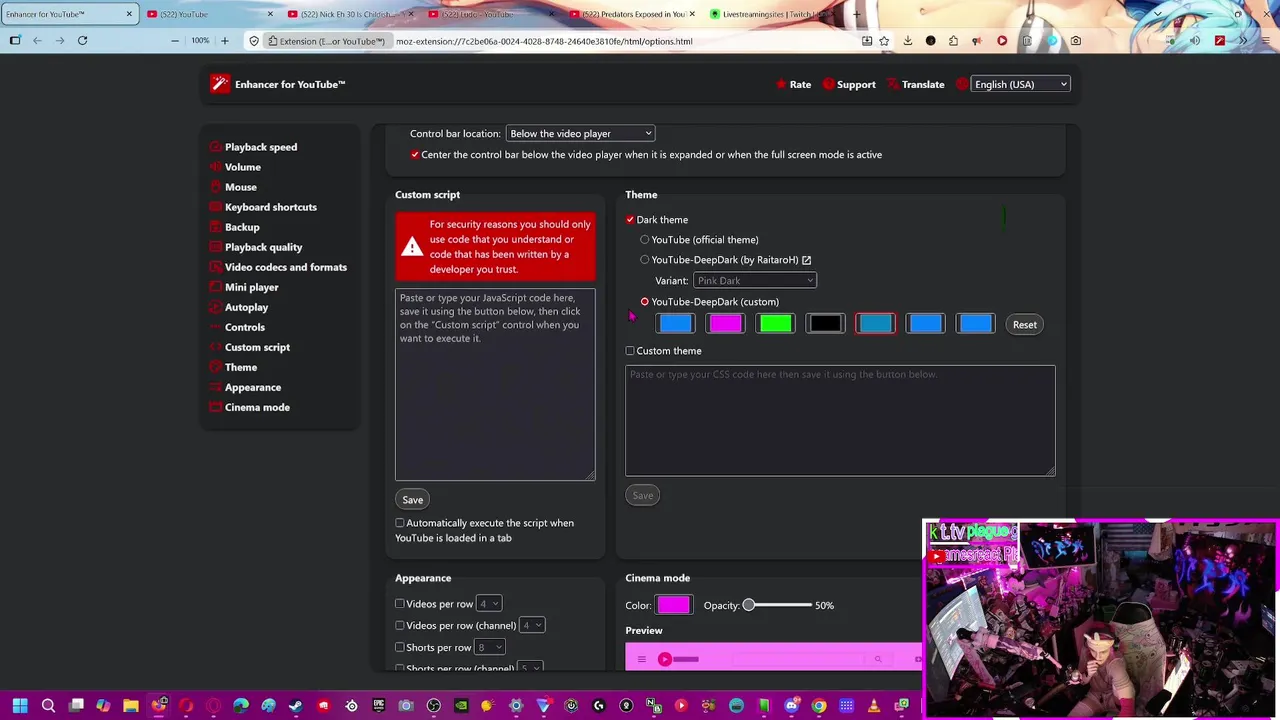Click browser back arrow
Image resolution: width=1280 pixels, height=720 pixels.
click(37, 41)
